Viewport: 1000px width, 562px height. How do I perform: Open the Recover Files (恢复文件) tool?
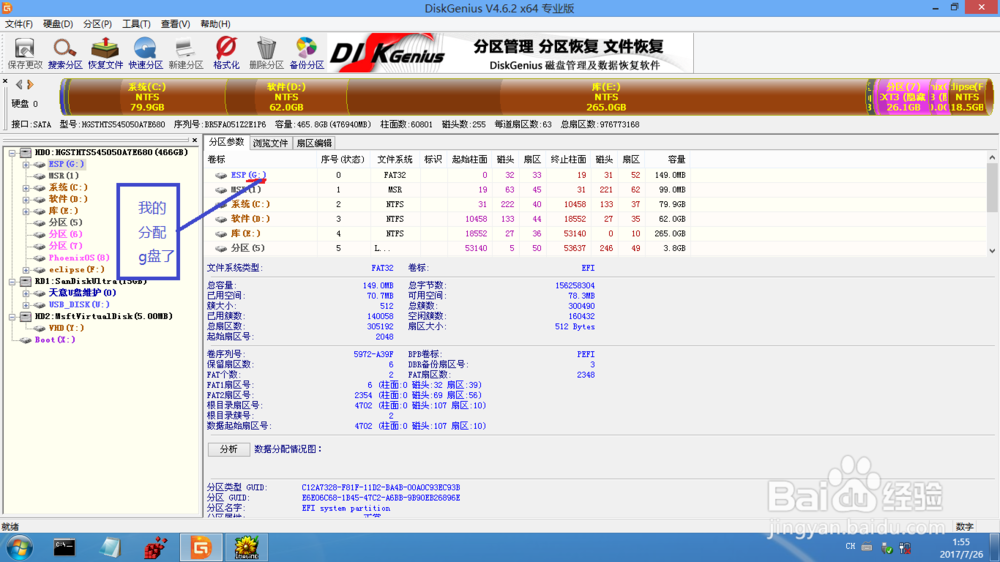point(105,53)
